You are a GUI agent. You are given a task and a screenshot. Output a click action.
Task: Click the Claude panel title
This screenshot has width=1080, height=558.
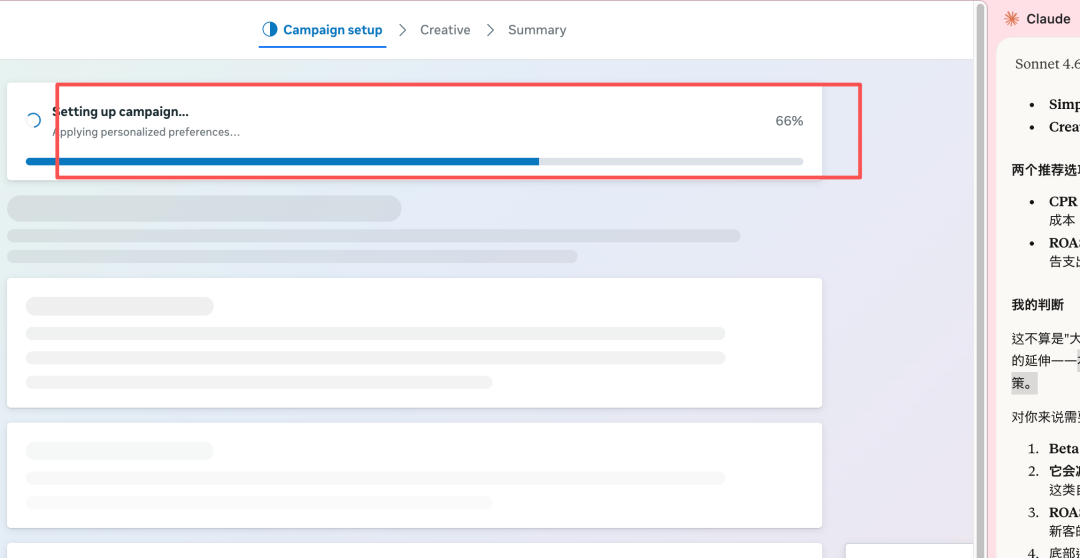coord(1048,19)
